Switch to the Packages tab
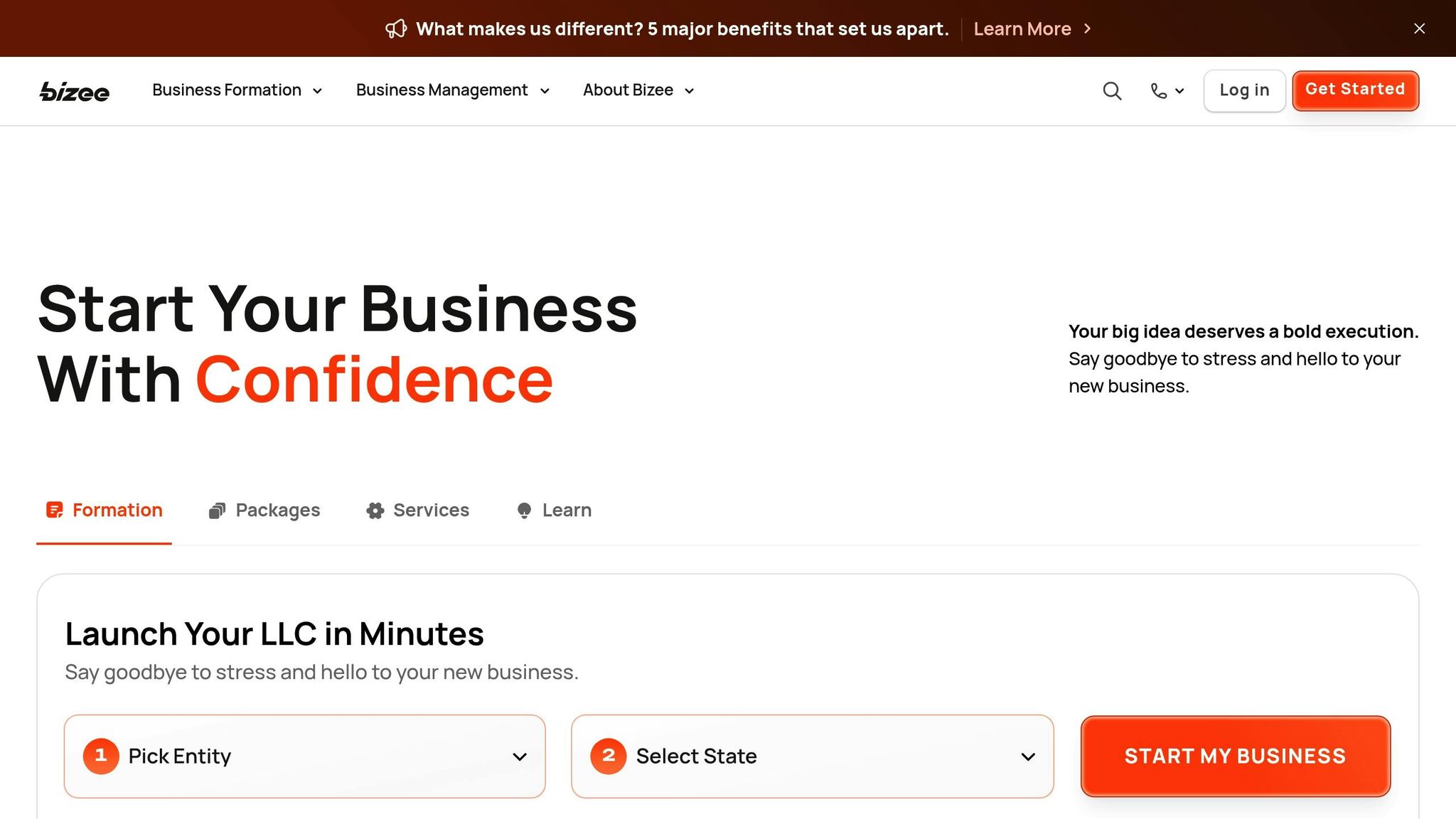1456x819 pixels. coord(277,510)
